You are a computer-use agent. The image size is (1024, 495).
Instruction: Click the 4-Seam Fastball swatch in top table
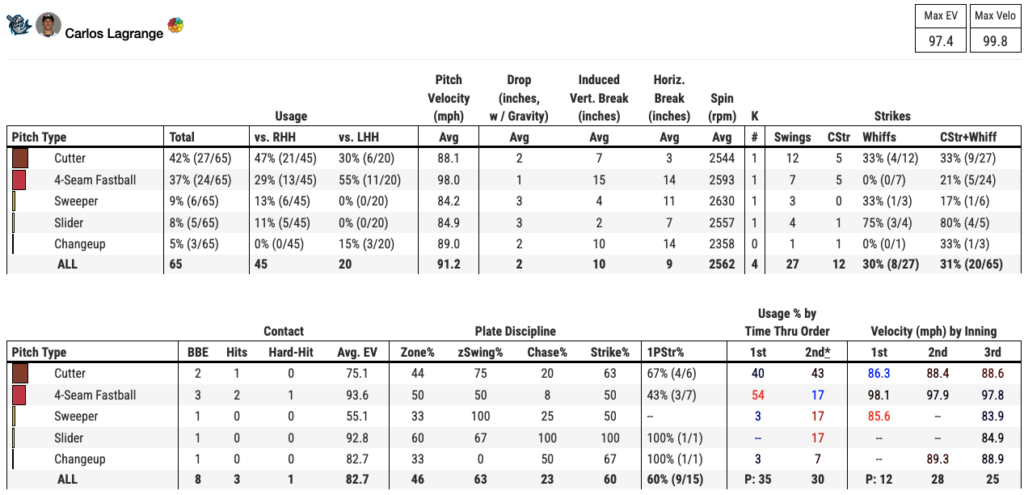(19, 180)
